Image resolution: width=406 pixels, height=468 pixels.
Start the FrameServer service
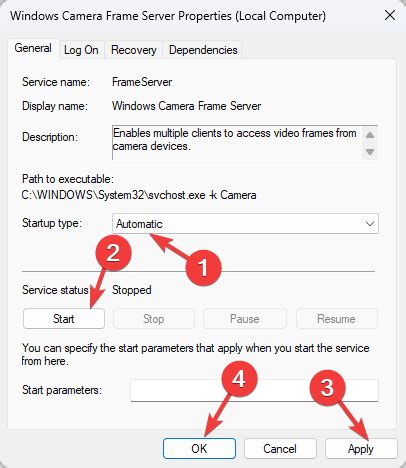(64, 319)
